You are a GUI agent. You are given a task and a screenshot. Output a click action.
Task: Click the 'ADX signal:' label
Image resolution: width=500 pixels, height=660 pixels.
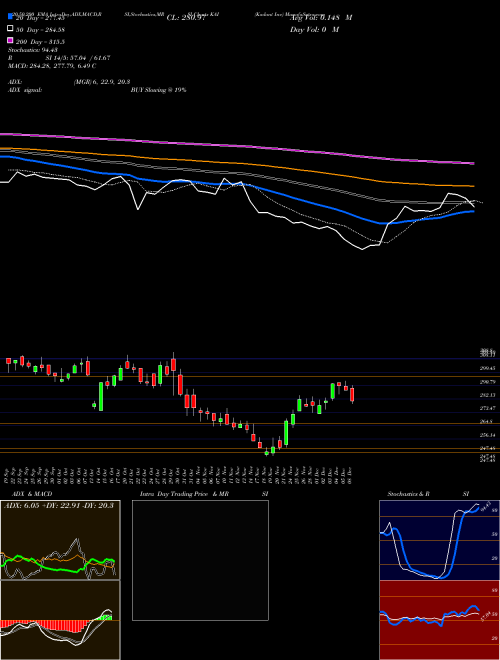(25, 90)
